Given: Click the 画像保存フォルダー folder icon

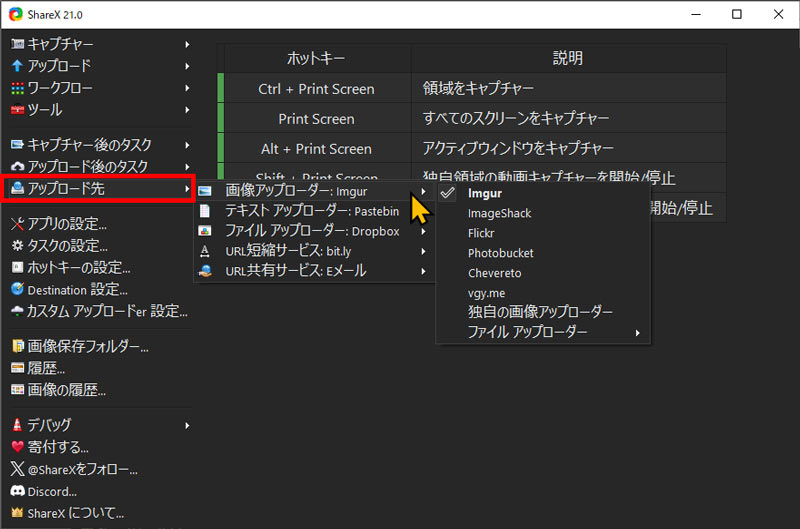Looking at the screenshot, I should 17,346.
